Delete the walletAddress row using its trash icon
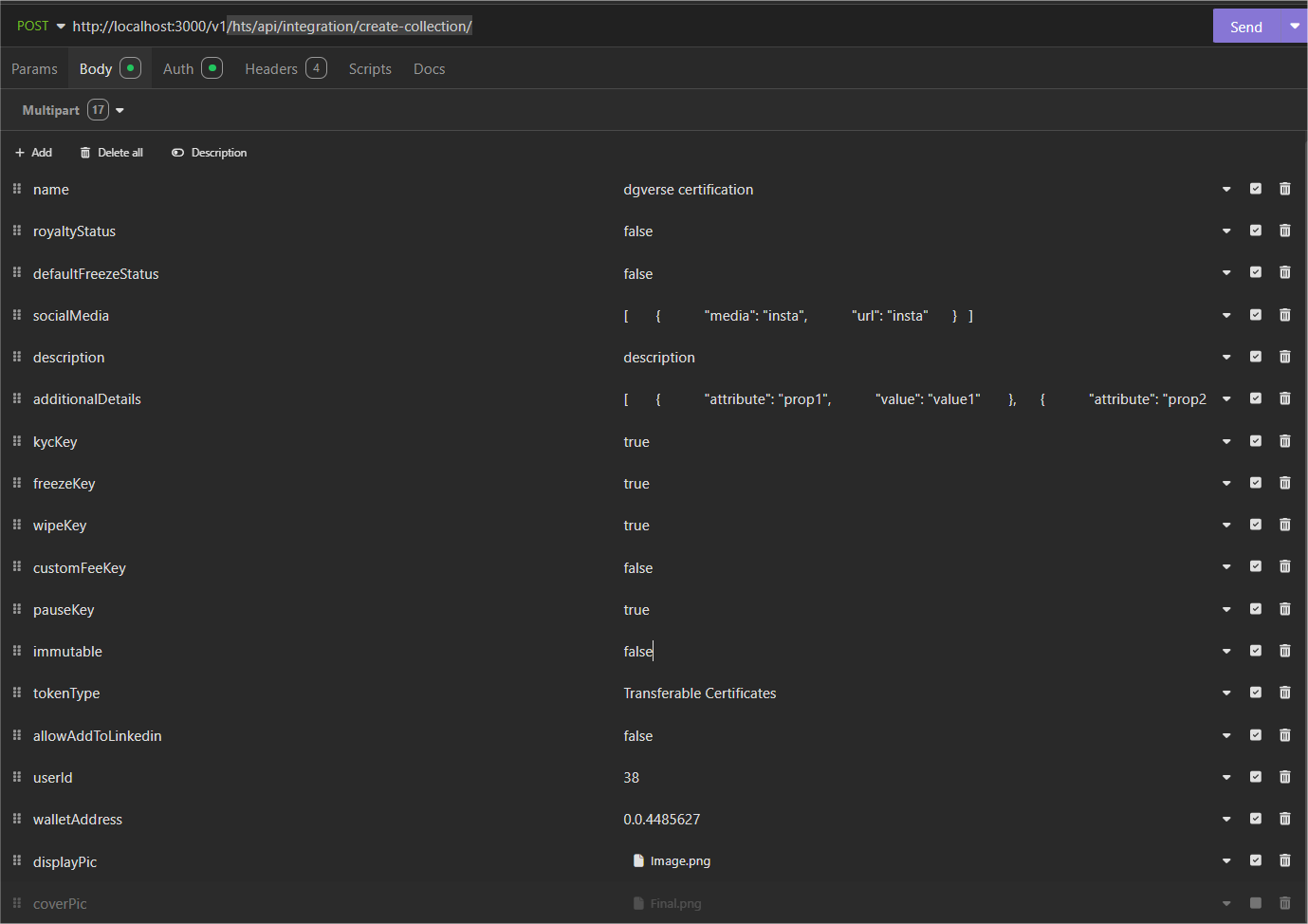1308x924 pixels. click(1285, 818)
